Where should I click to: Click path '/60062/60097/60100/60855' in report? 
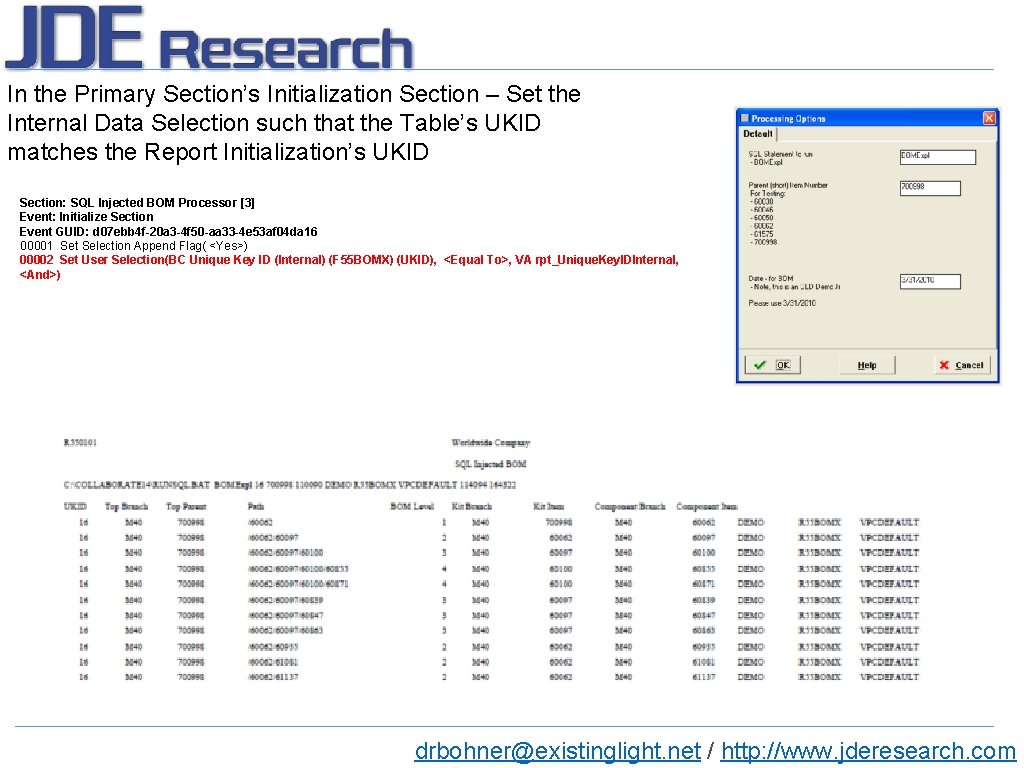pos(298,569)
